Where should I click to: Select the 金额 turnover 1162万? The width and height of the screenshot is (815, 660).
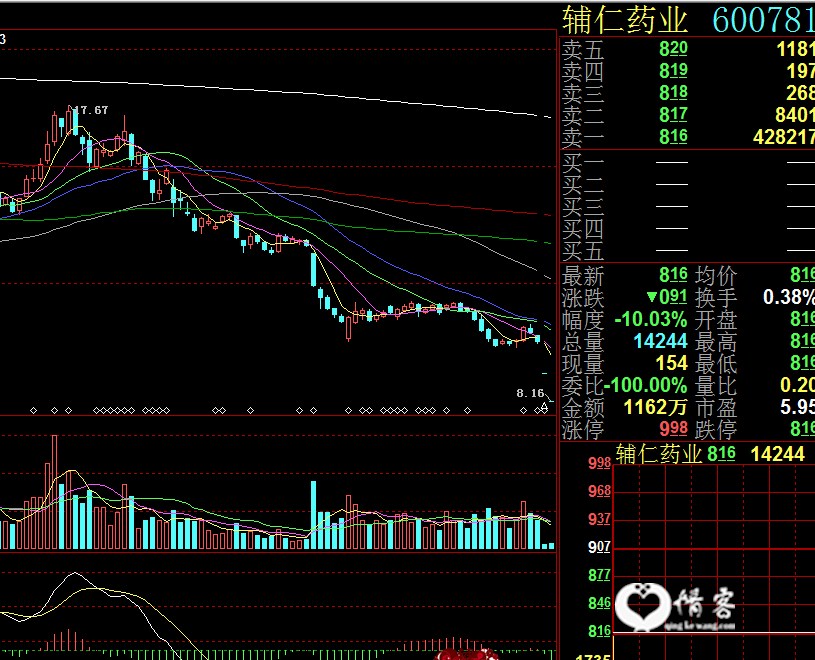[655, 407]
